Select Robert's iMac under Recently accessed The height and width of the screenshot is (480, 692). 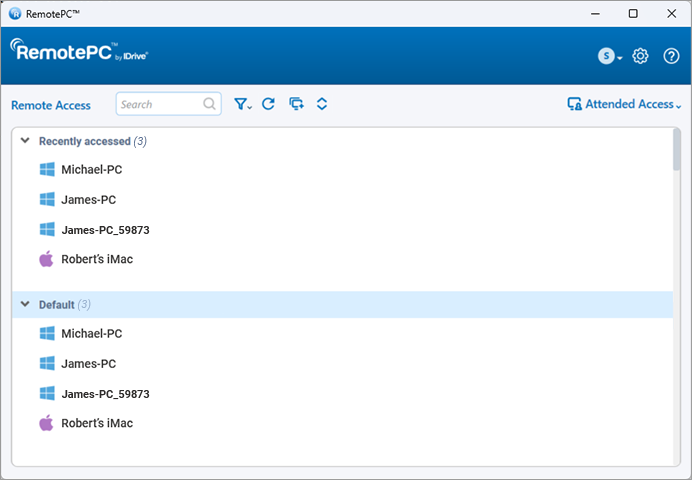(97, 259)
